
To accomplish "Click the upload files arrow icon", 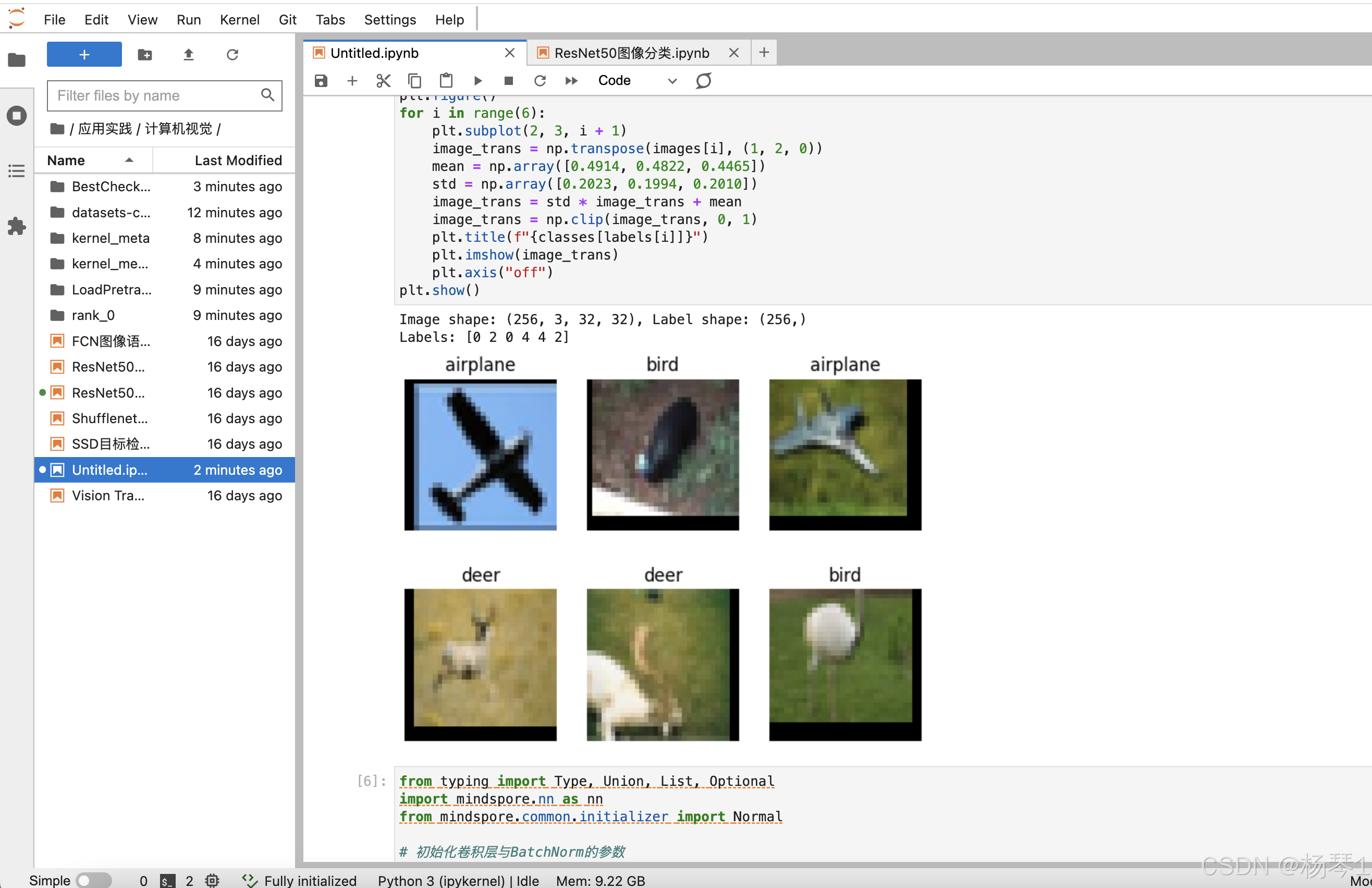I will (x=189, y=55).
